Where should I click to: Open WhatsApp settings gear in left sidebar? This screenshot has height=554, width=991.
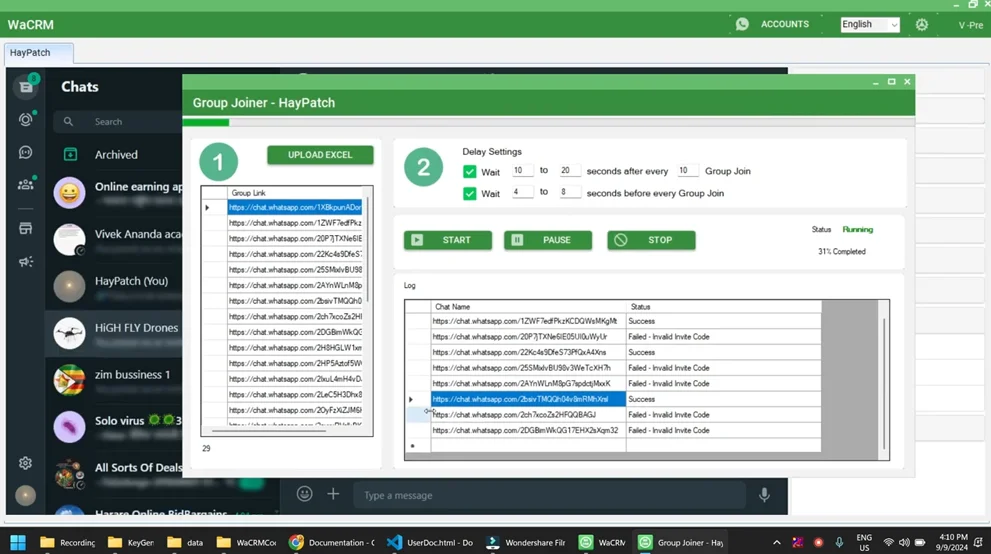[x=25, y=463]
